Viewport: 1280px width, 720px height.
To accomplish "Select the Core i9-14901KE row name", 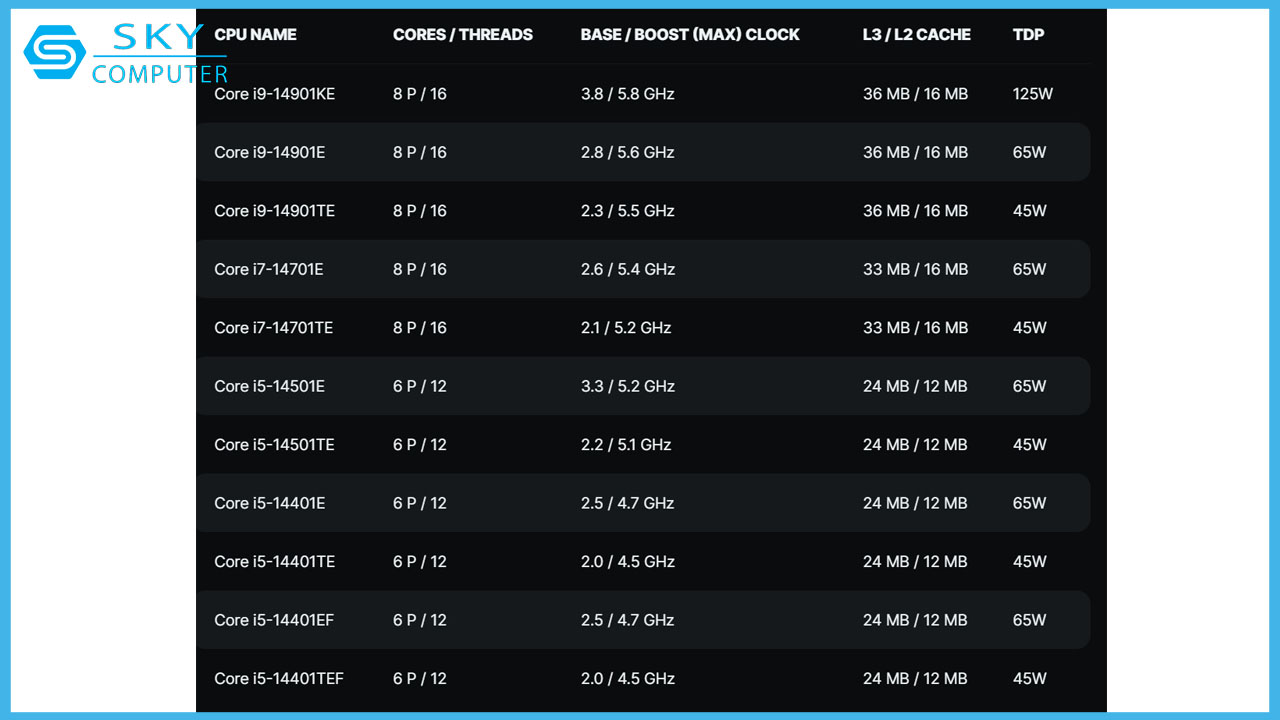I will [x=274, y=94].
